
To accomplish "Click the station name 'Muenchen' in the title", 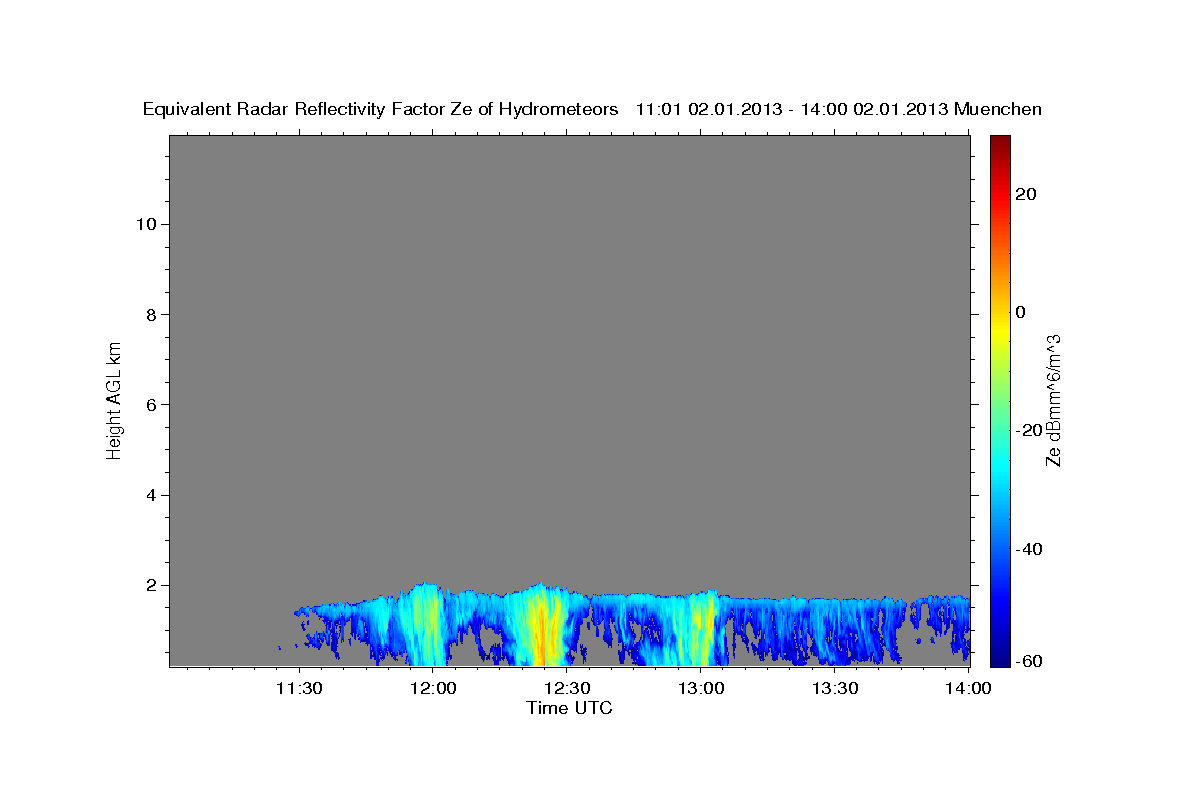I will (998, 110).
